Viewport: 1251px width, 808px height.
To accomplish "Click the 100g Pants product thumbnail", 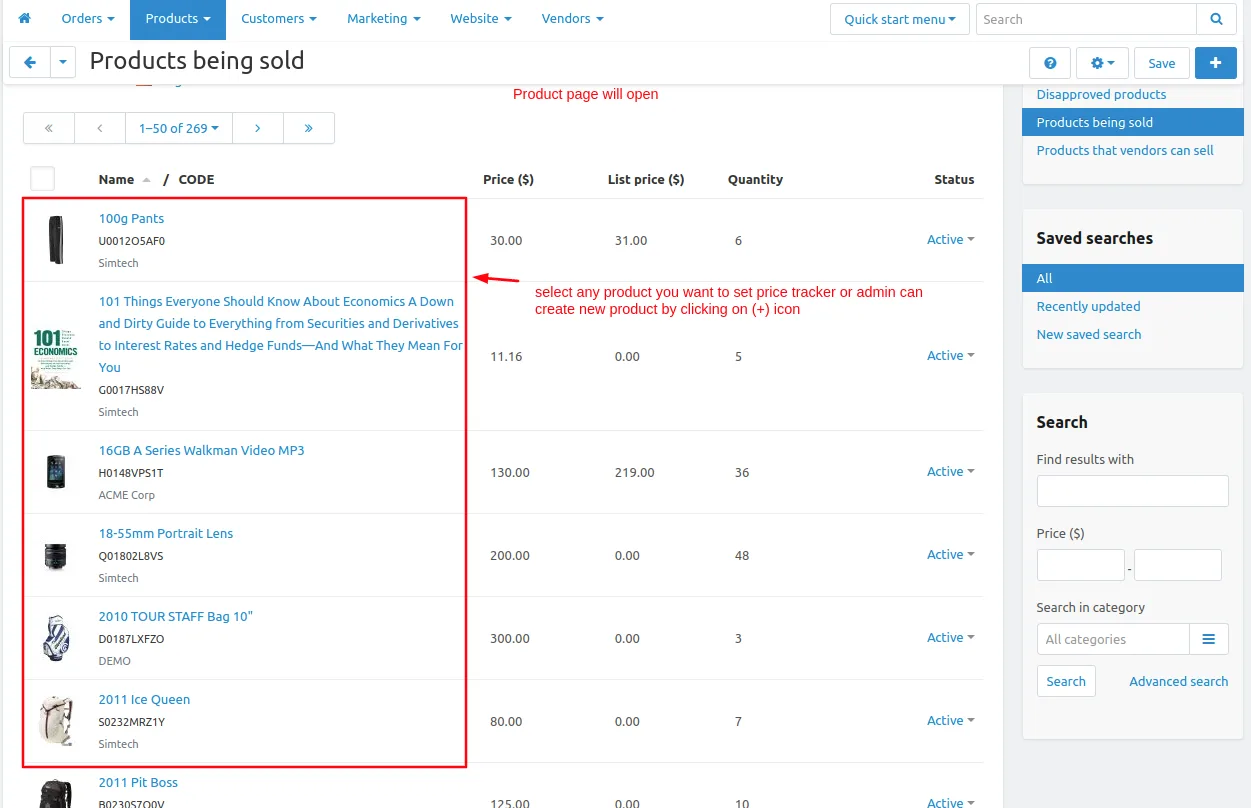I will (56, 240).
